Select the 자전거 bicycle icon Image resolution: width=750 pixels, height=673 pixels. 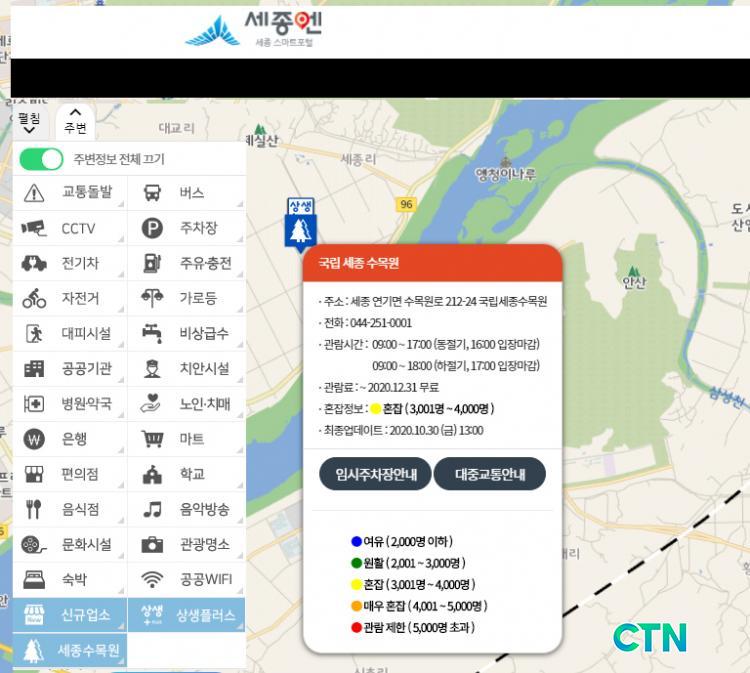tap(34, 298)
